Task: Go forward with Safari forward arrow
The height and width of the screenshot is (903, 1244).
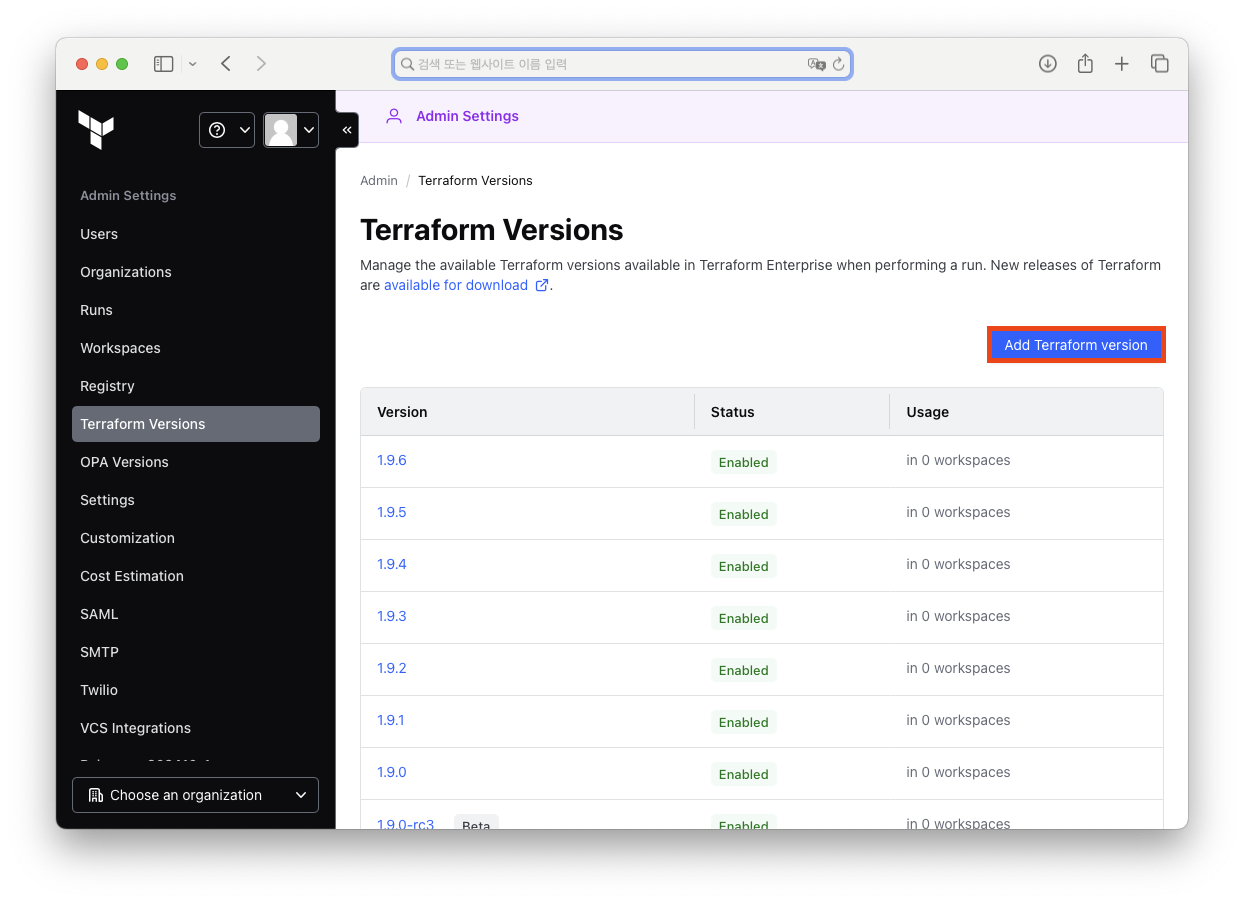Action: click(x=261, y=64)
